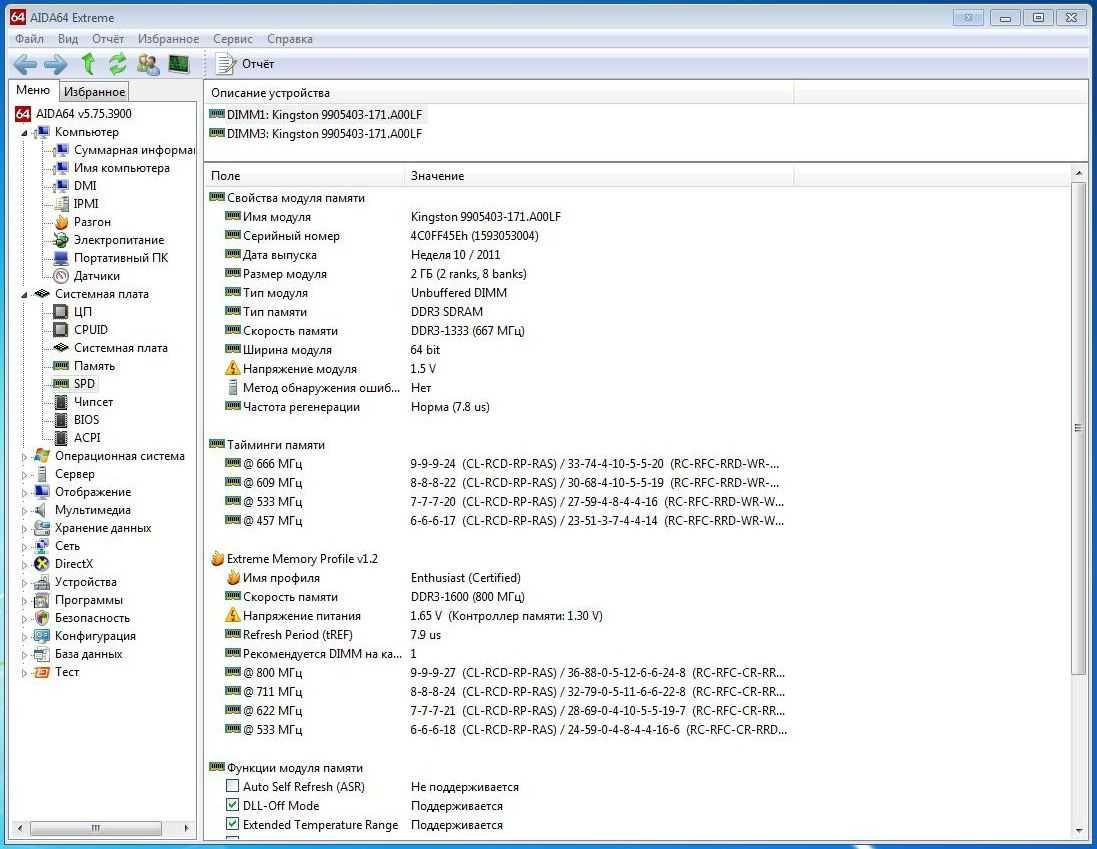This screenshot has width=1097, height=849.
Task: Select the Портативный ПК laptop icon
Action: point(62,258)
